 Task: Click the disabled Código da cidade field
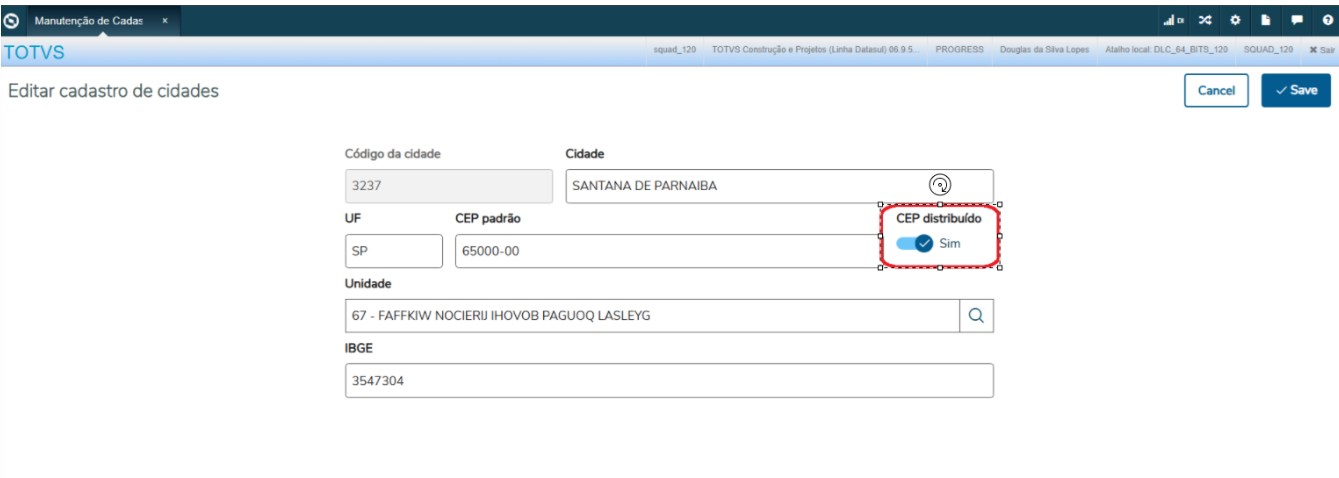coord(449,186)
